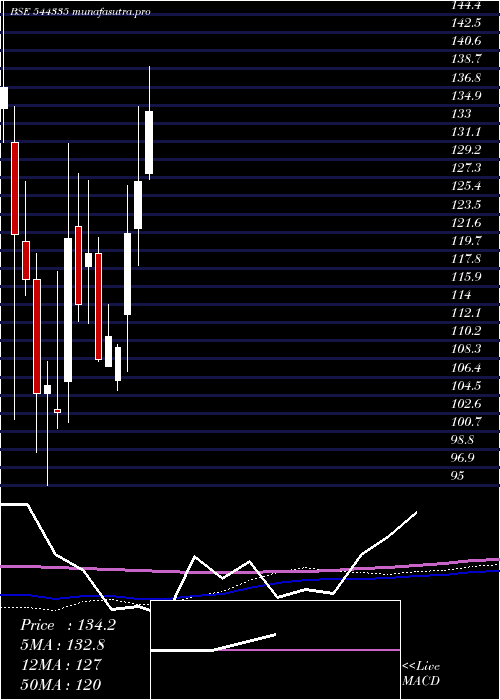This screenshot has width=500, height=700.
Task: Select the tall red candlestick topping near 131
Action: [x=15, y=188]
